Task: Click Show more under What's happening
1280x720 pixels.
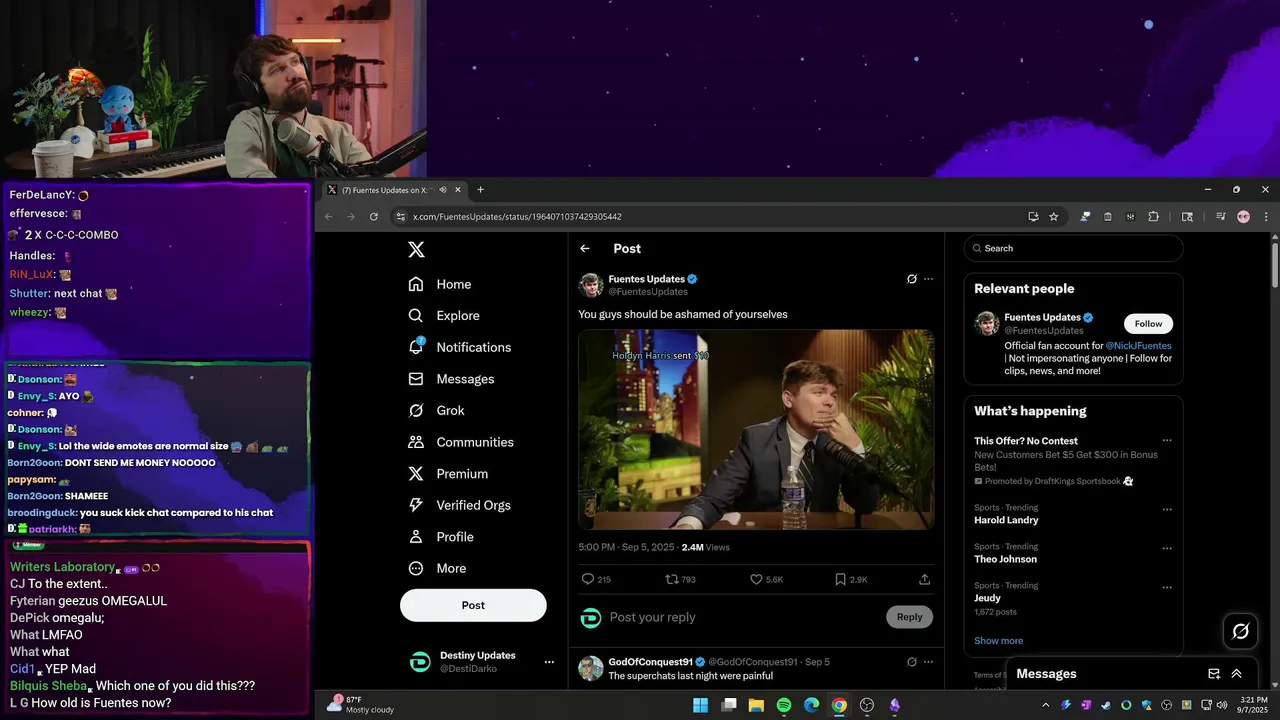Action: coord(998,641)
